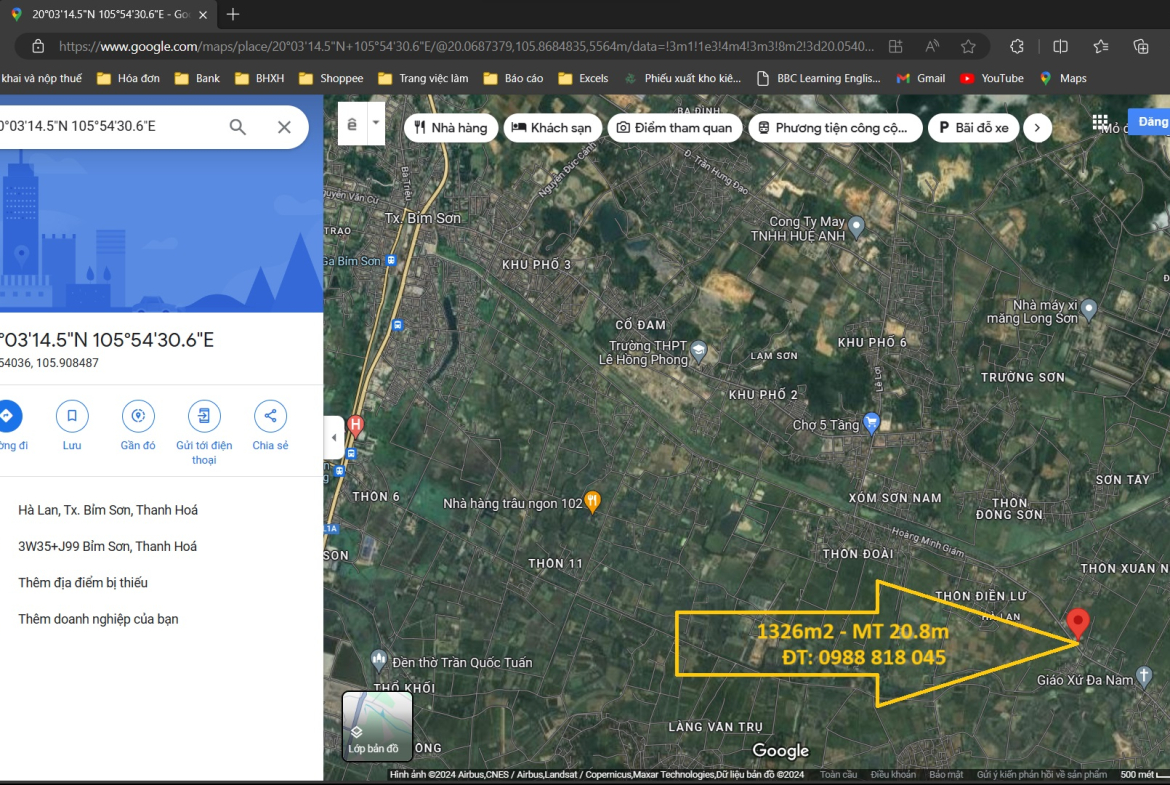Click the Gần đó nearby icon

tap(138, 416)
